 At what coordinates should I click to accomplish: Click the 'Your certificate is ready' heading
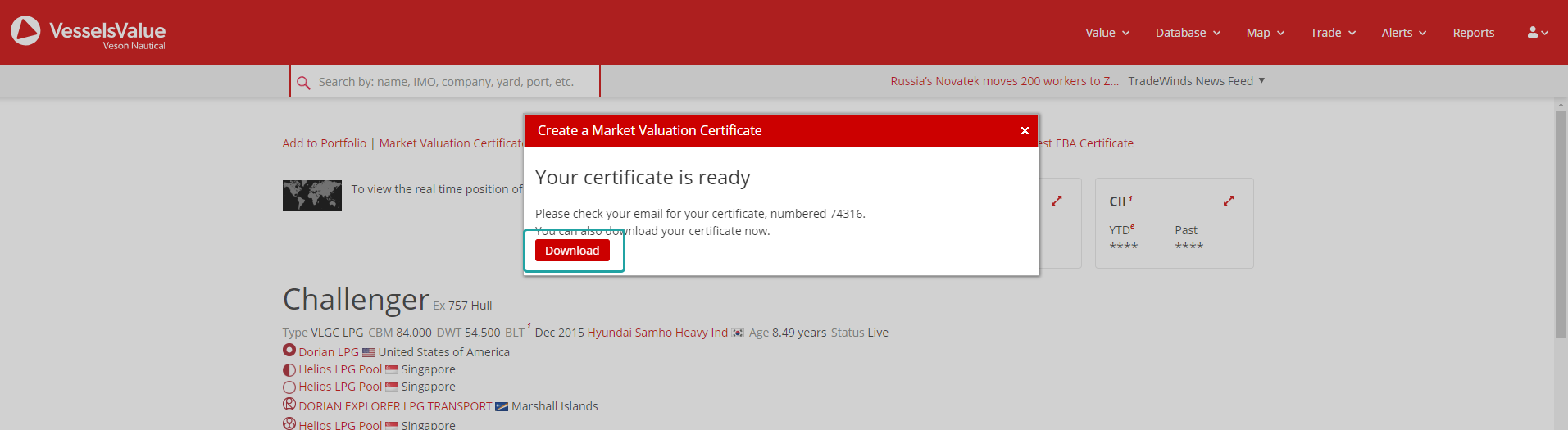pyautogui.click(x=643, y=178)
